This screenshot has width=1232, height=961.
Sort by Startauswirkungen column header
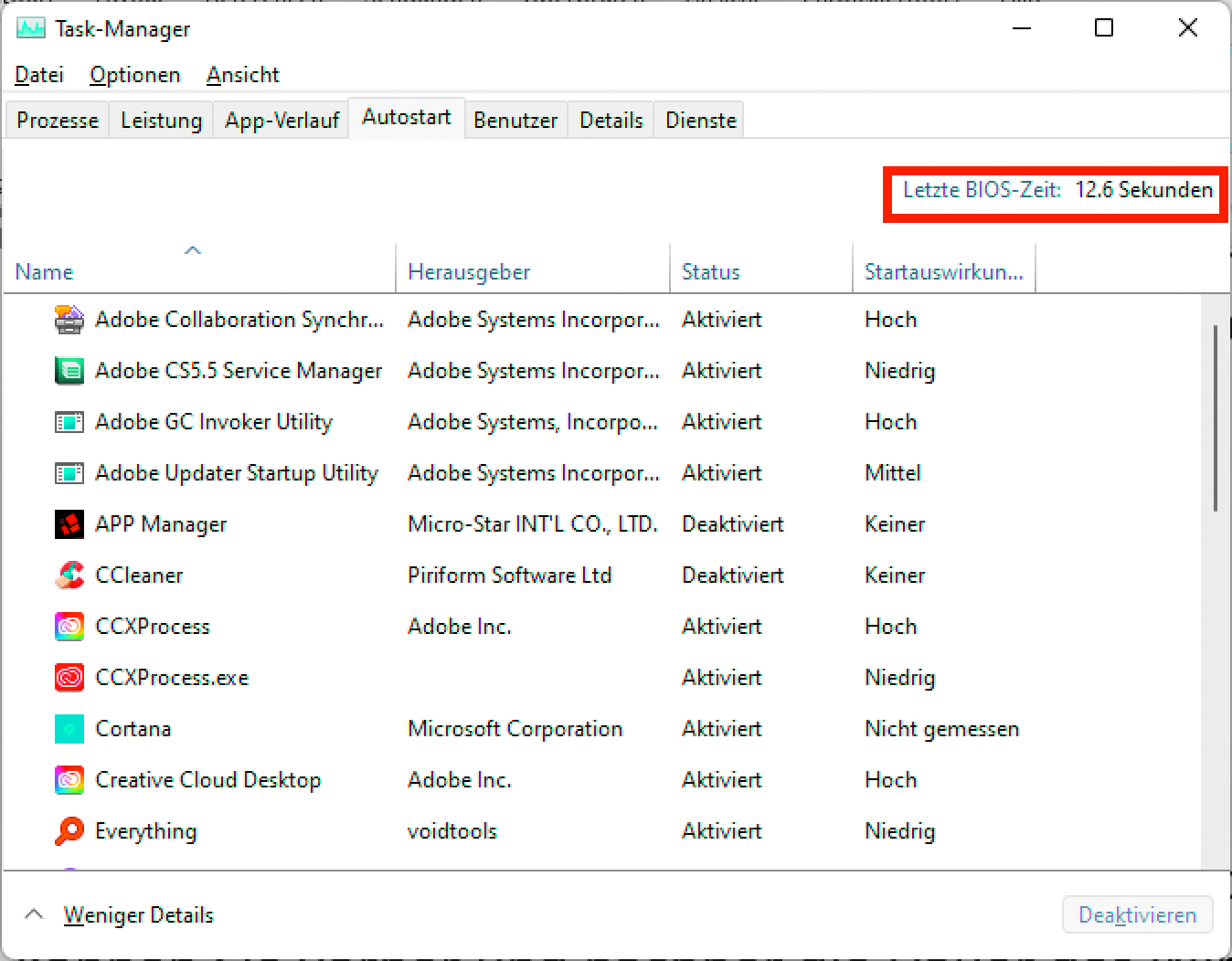[943, 272]
